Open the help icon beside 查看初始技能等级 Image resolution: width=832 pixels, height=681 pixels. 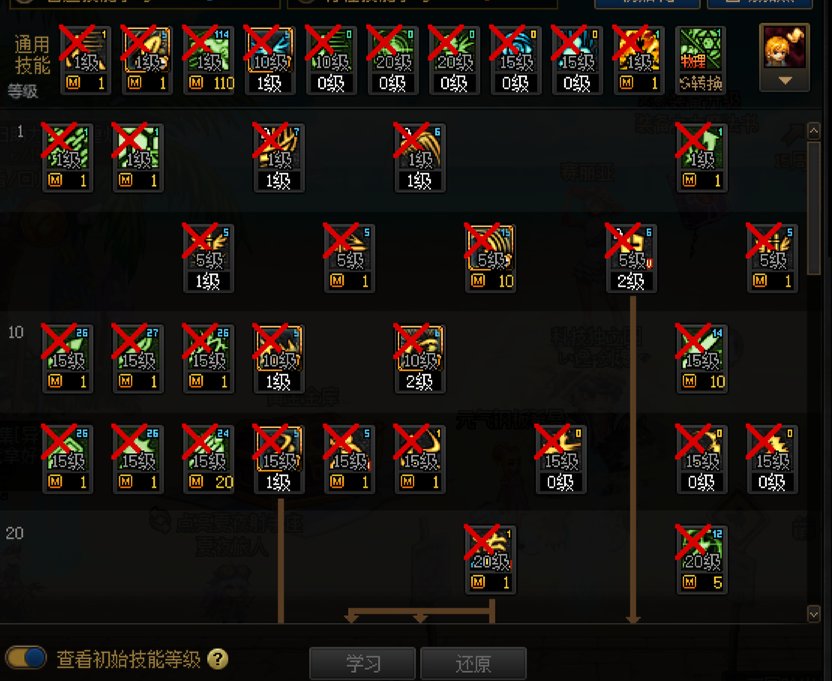(x=218, y=659)
